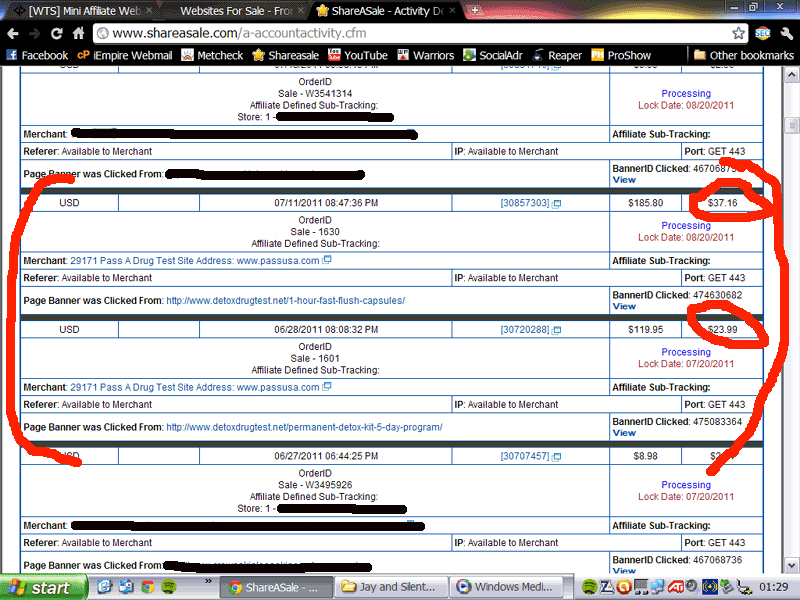Viewport: 800px width, 600px height.
Task: Click Lock Date 08/20/2011 for Sale 1630
Action: pyautogui.click(x=686, y=238)
